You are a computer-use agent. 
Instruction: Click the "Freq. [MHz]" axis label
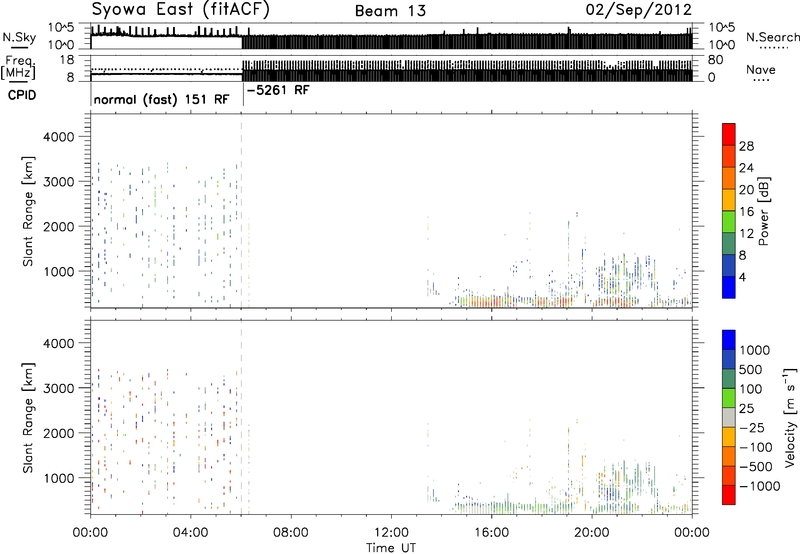tap(19, 68)
